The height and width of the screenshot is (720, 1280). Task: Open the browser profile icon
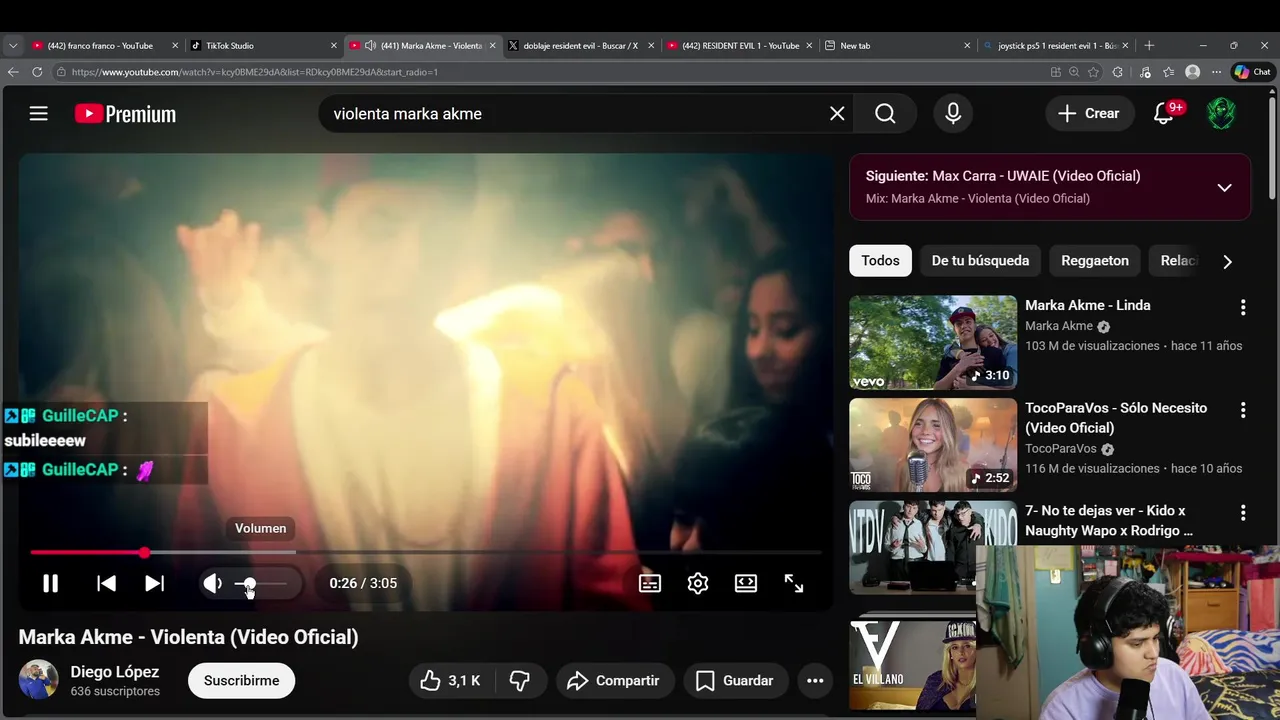1192,72
